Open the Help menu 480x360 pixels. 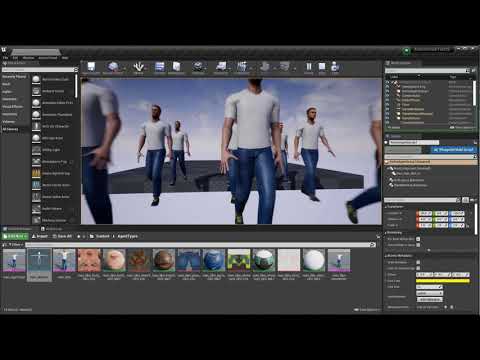pyautogui.click(x=65, y=58)
